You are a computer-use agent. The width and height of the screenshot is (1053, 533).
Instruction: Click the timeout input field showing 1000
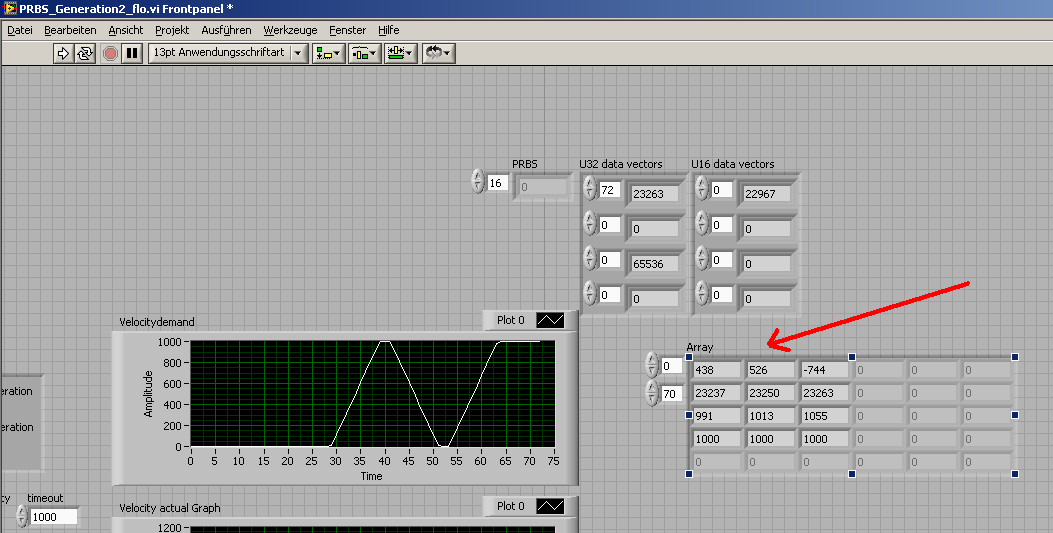point(53,517)
